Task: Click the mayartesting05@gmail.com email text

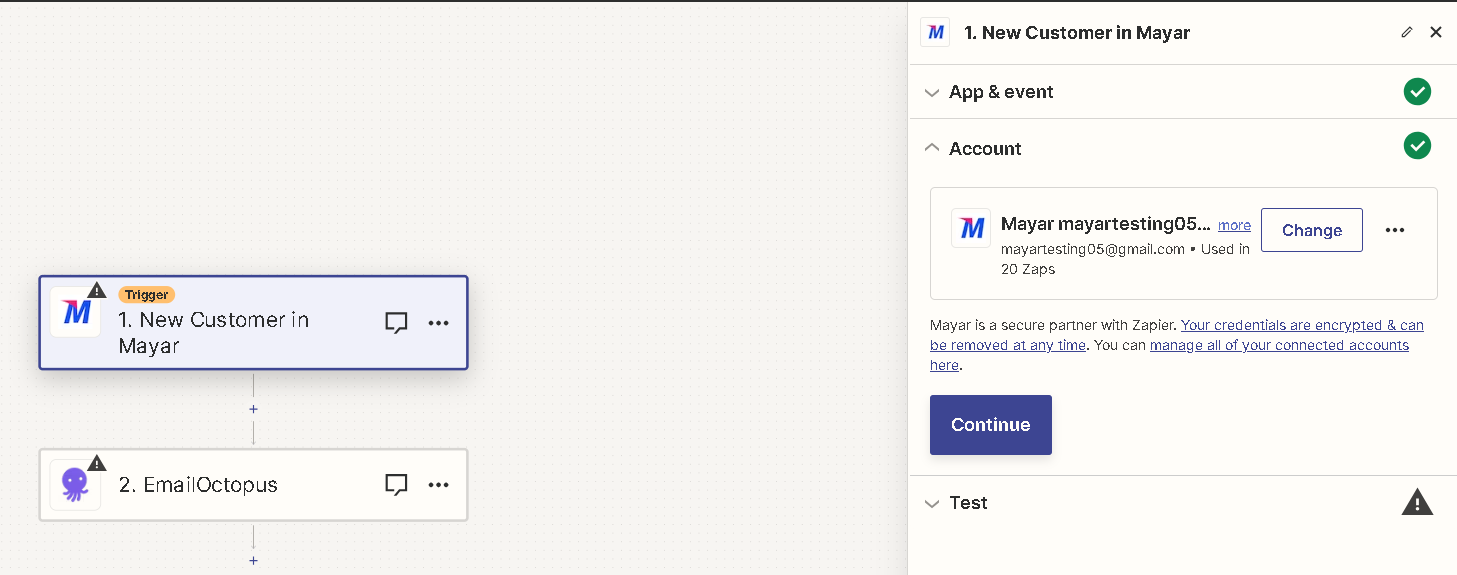Action: 1093,249
